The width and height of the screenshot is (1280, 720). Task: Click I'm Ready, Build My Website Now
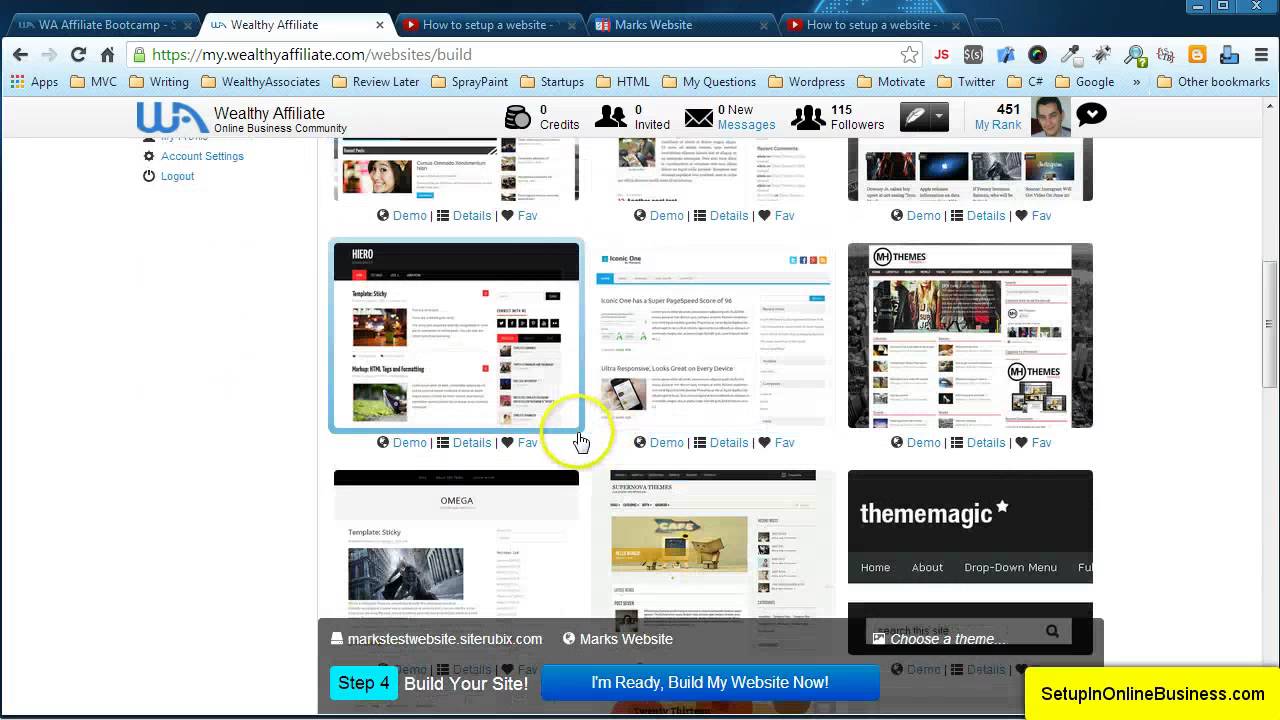coord(710,682)
